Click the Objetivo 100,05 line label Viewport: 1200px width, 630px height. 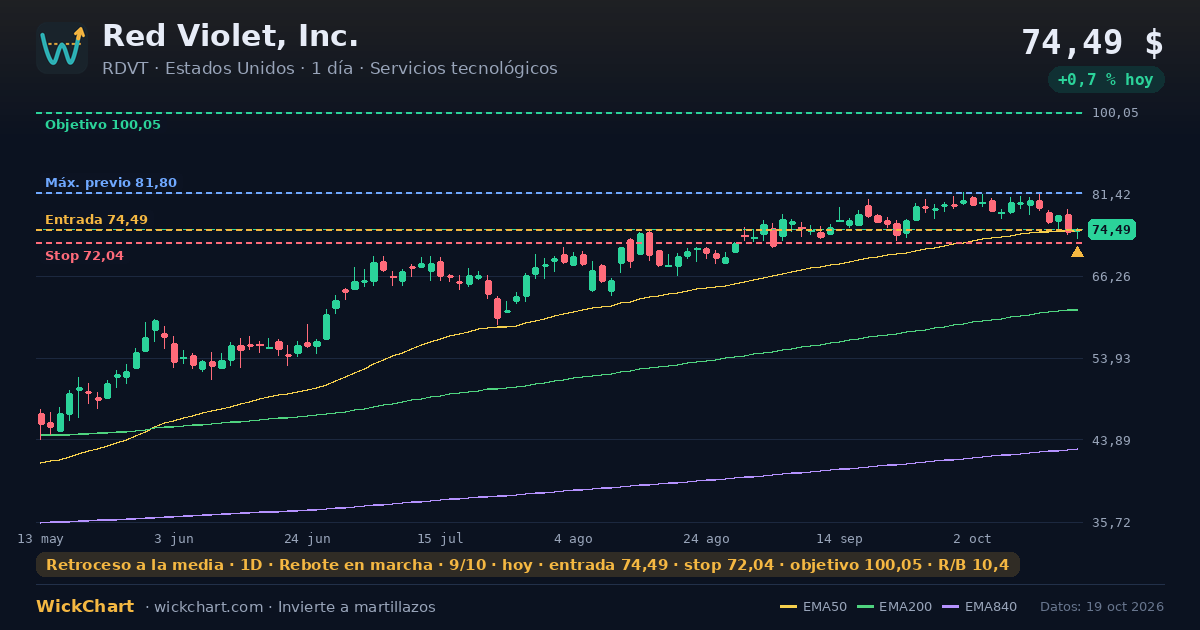click(x=103, y=125)
